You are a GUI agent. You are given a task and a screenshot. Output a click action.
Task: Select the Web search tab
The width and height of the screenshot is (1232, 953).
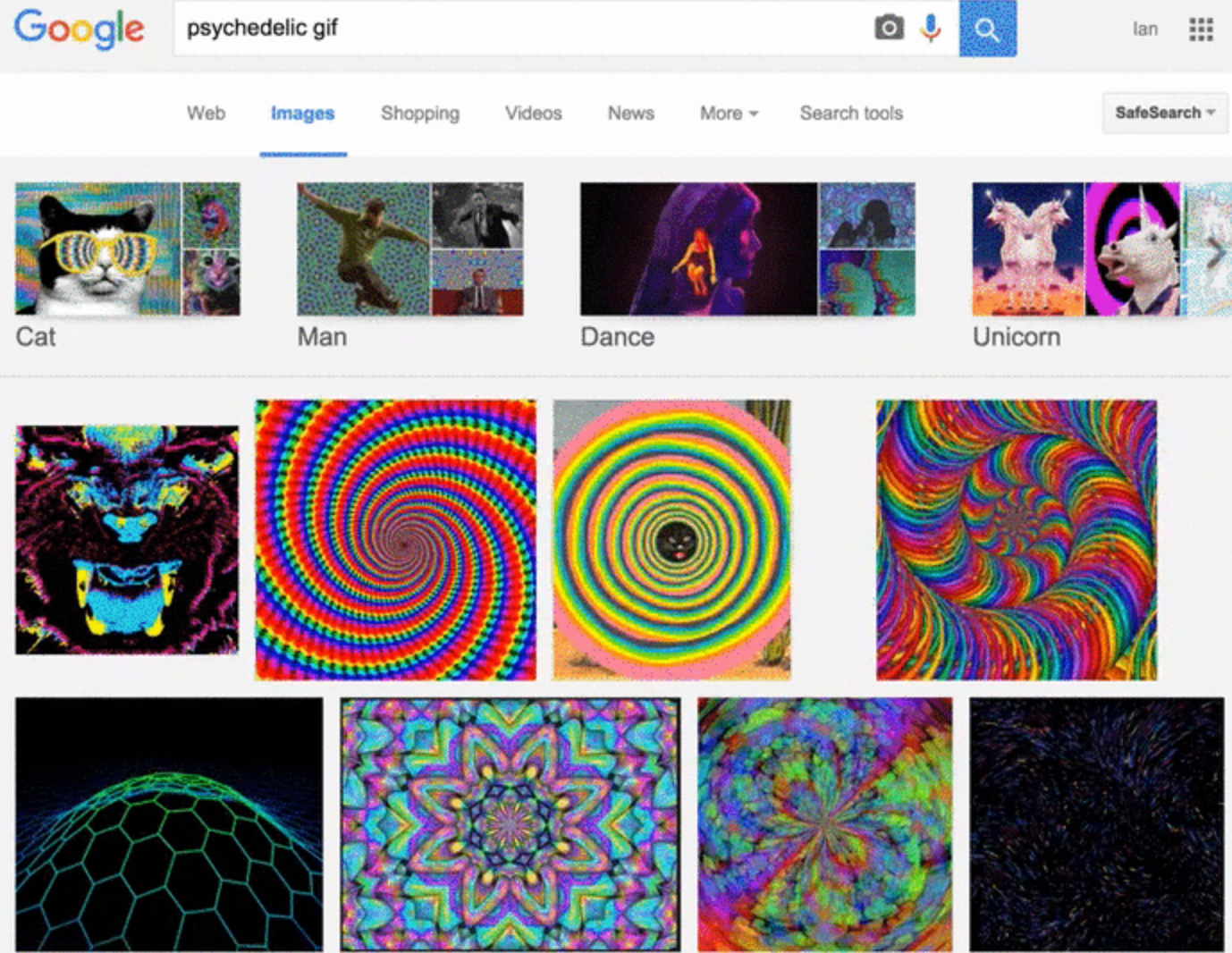[206, 113]
